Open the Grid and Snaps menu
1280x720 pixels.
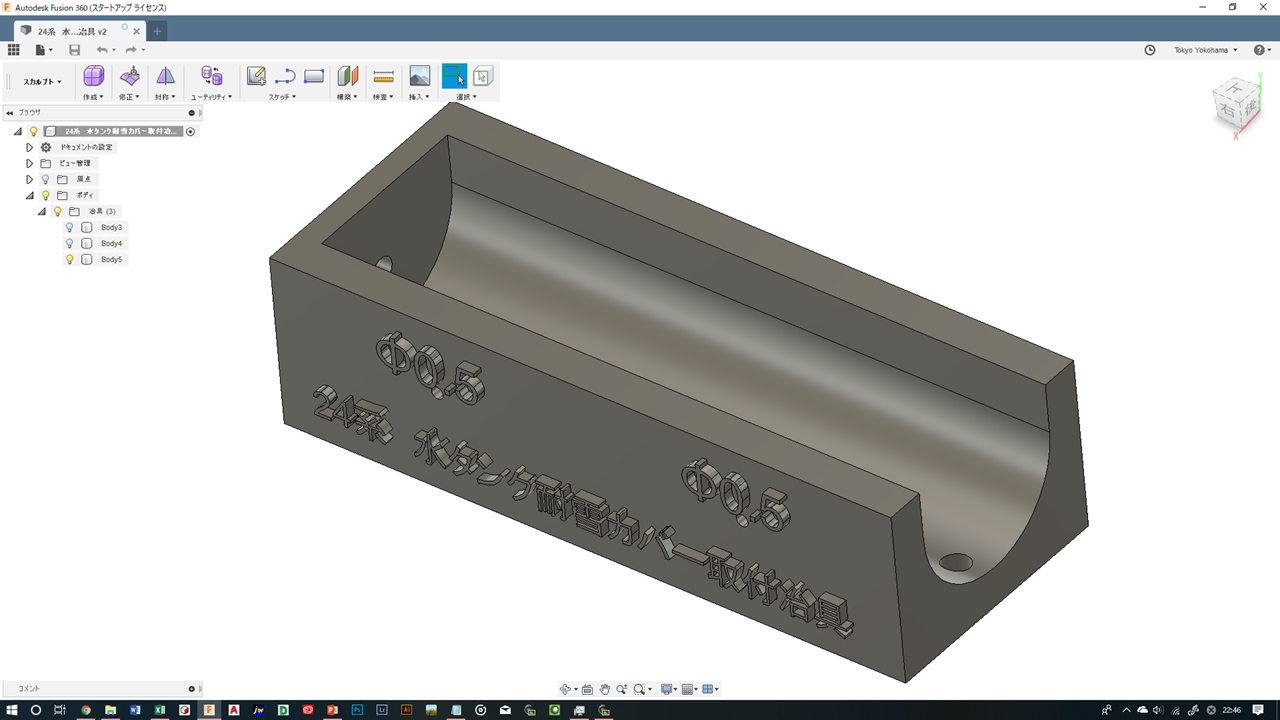pyautogui.click(x=690, y=689)
